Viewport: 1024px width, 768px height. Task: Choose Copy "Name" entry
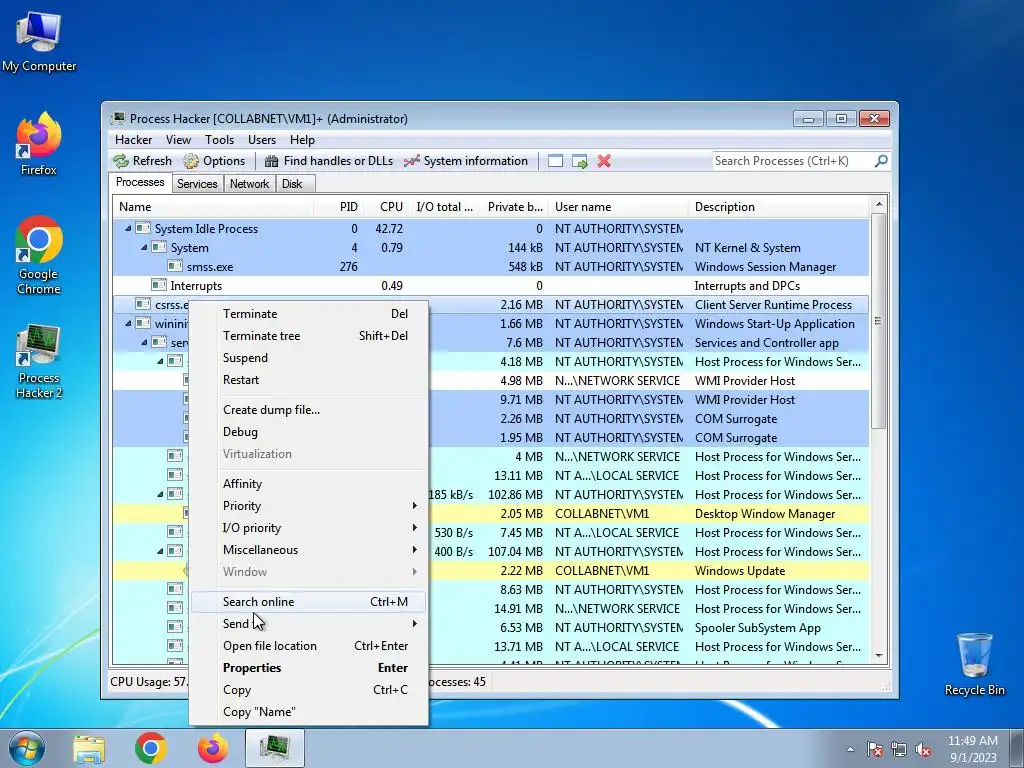(309, 712)
